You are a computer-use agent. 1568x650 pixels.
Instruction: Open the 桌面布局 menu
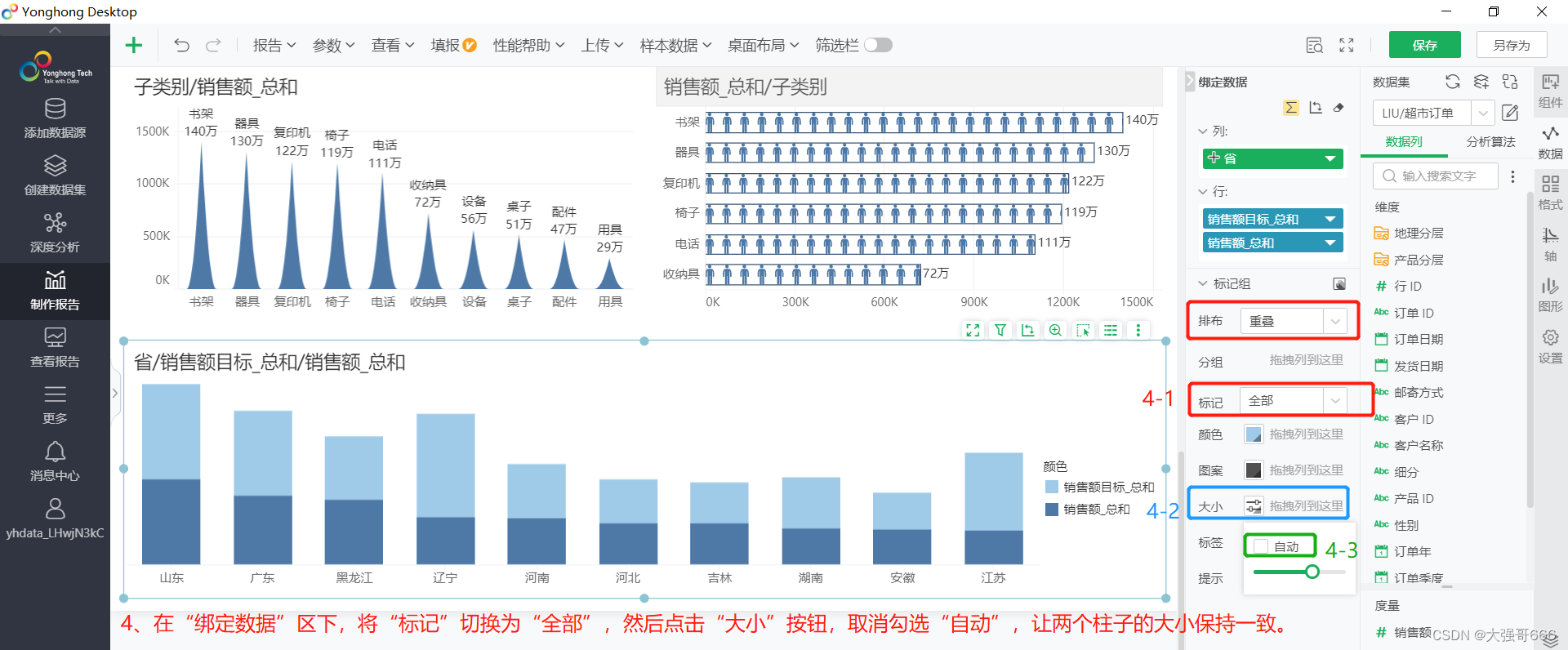click(x=763, y=46)
